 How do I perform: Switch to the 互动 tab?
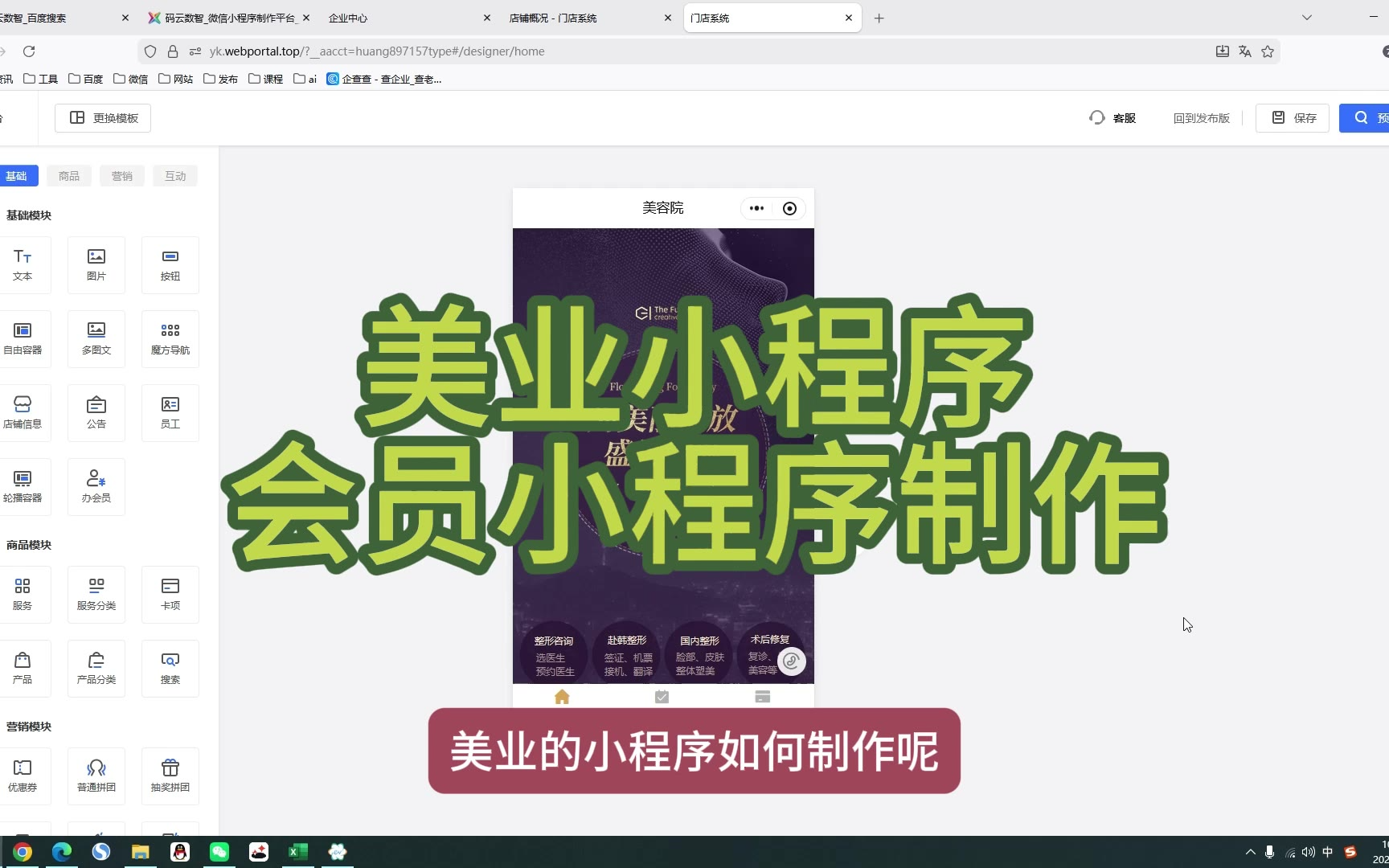click(175, 176)
